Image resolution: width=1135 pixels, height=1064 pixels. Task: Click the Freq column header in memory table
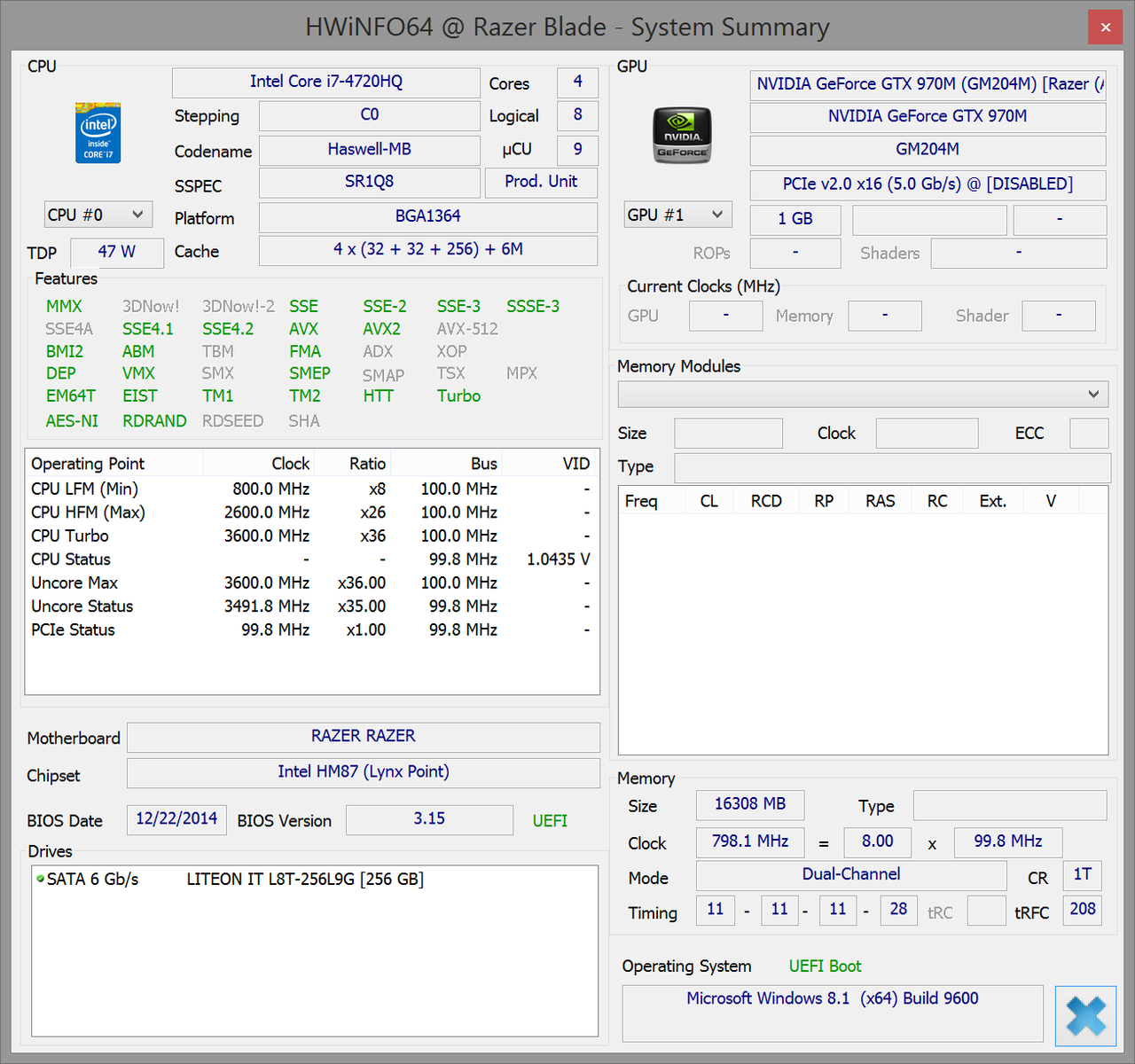coord(652,501)
